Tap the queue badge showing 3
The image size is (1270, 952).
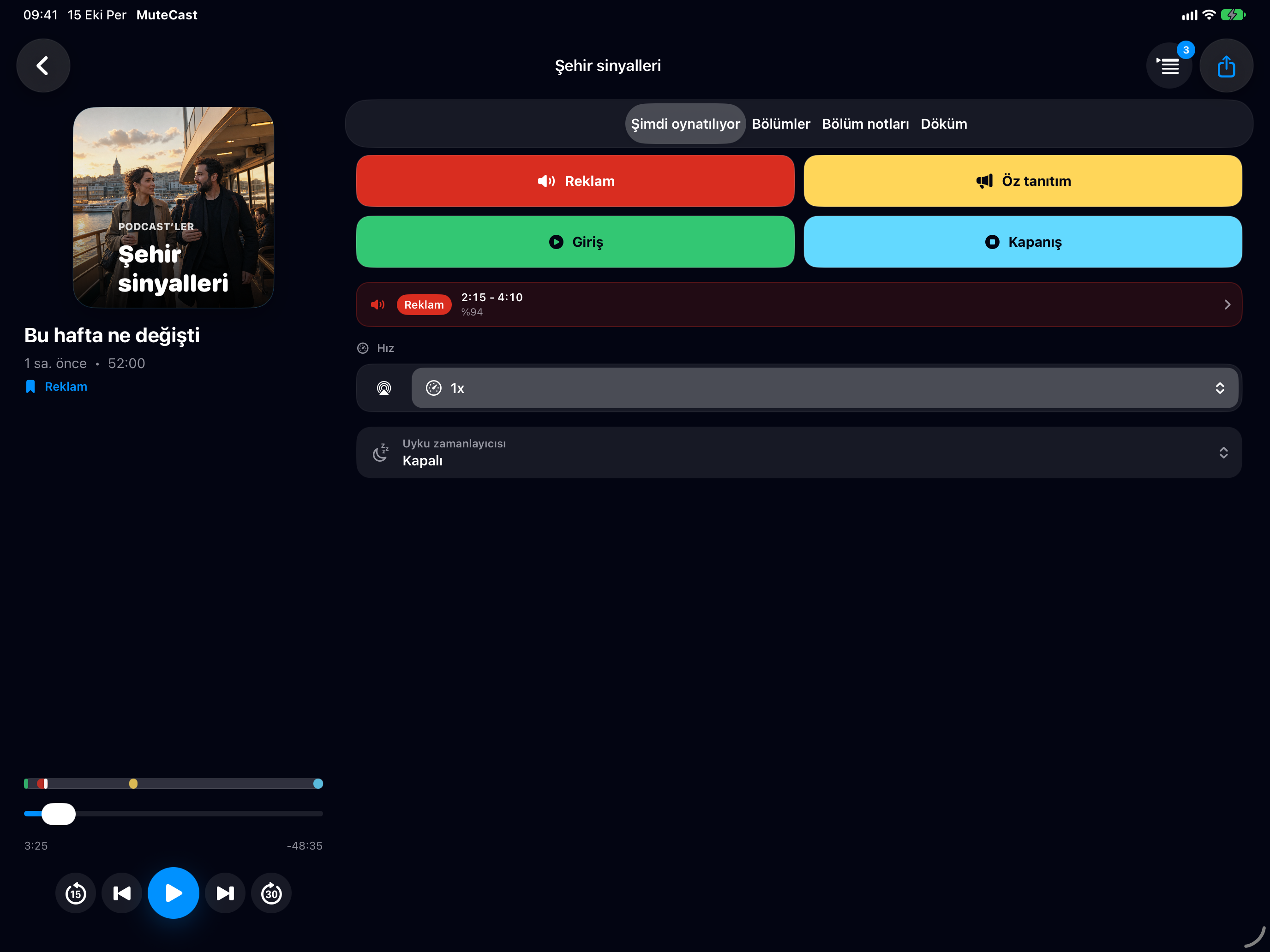1186,50
